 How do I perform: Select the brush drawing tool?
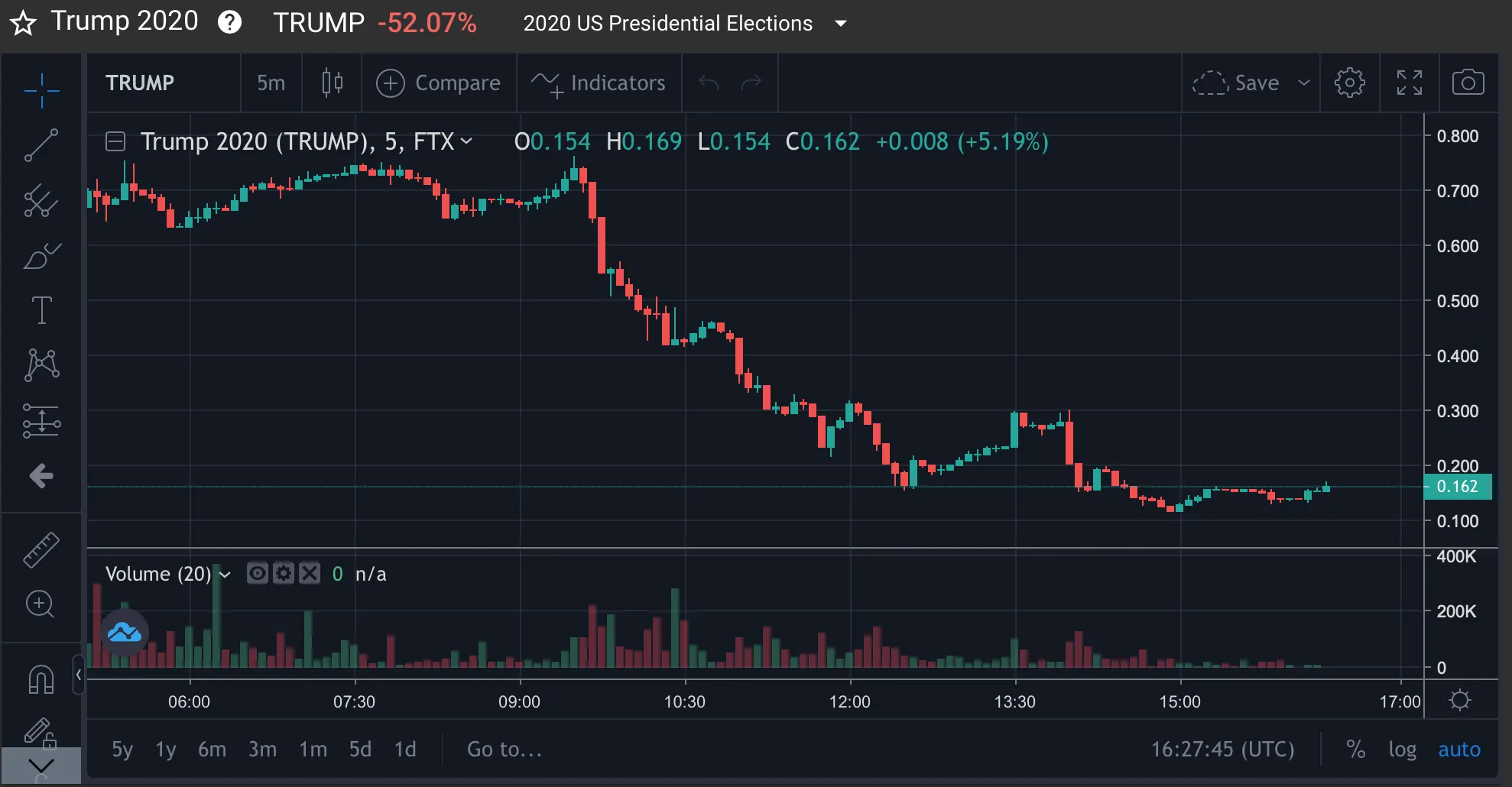41,256
